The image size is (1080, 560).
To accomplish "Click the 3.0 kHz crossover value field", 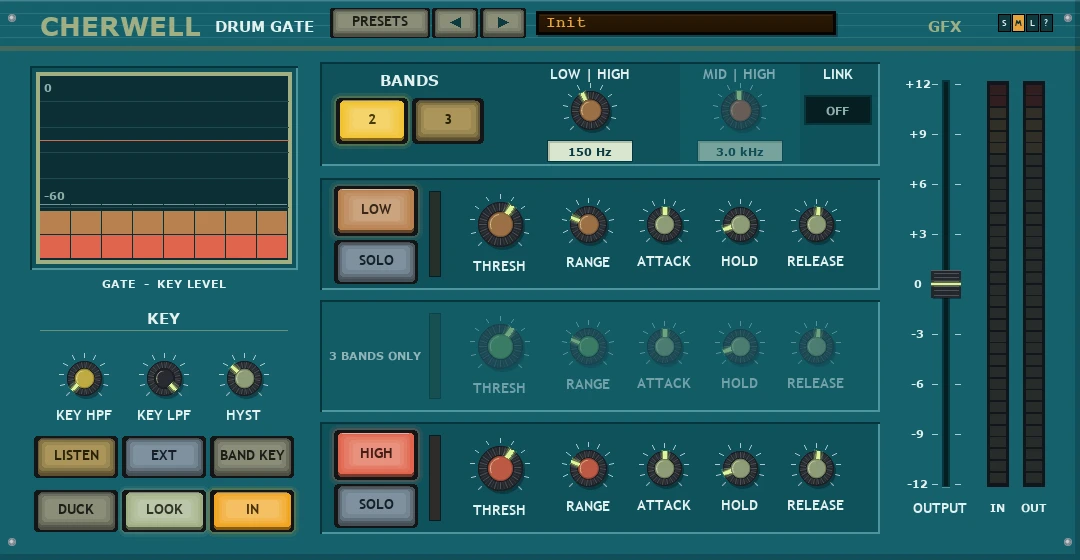I will click(x=740, y=152).
